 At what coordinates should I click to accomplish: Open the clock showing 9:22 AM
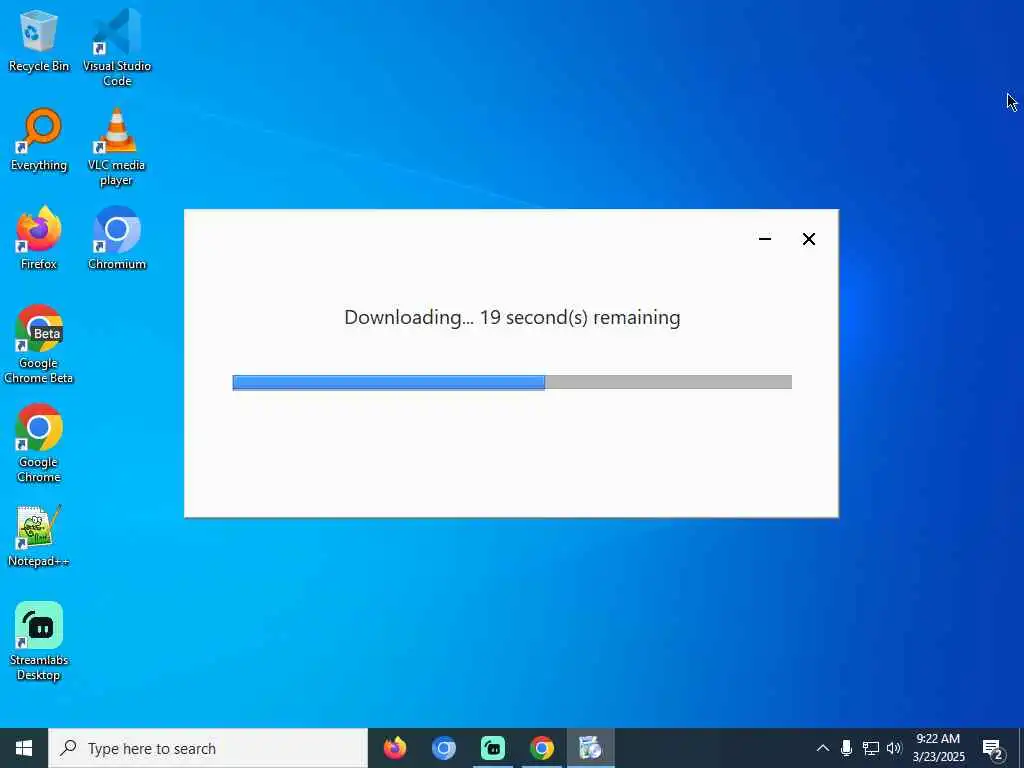938,748
